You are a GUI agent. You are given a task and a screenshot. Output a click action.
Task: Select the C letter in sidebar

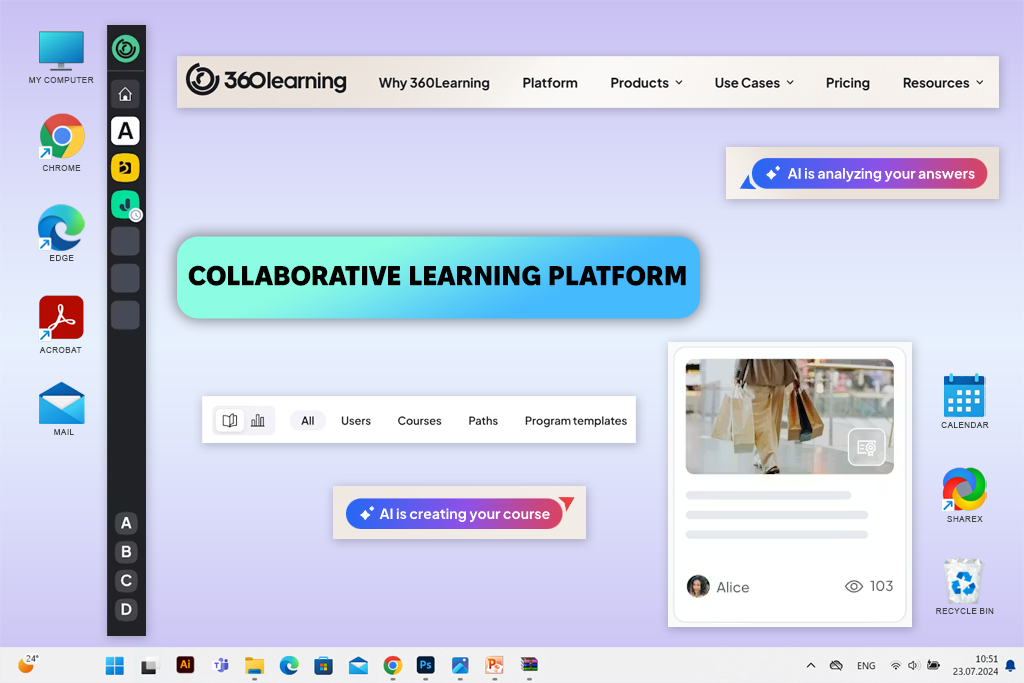click(x=126, y=580)
